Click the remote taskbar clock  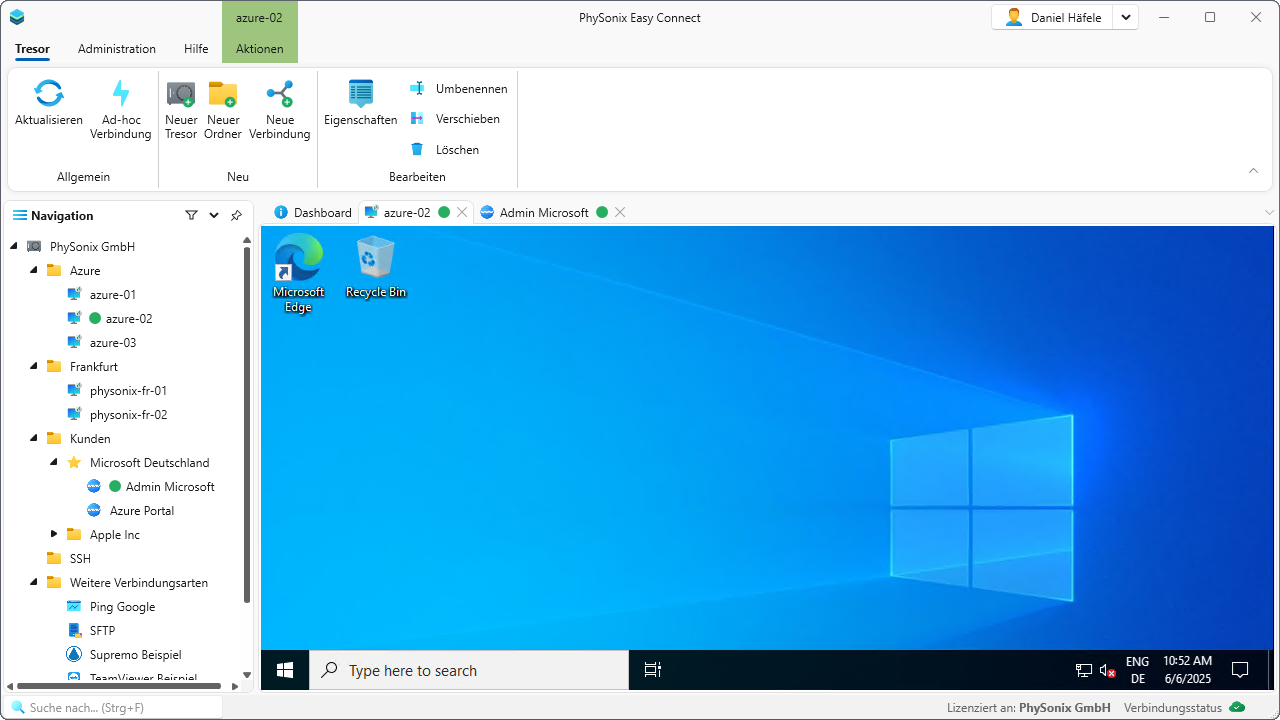click(x=1187, y=670)
